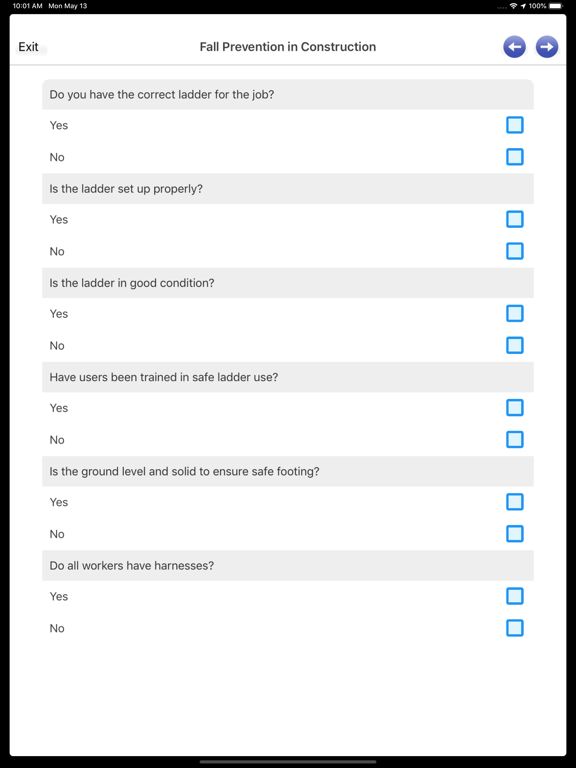Tick Yes for users trained in ladder use
The image size is (576, 768).
coord(515,408)
